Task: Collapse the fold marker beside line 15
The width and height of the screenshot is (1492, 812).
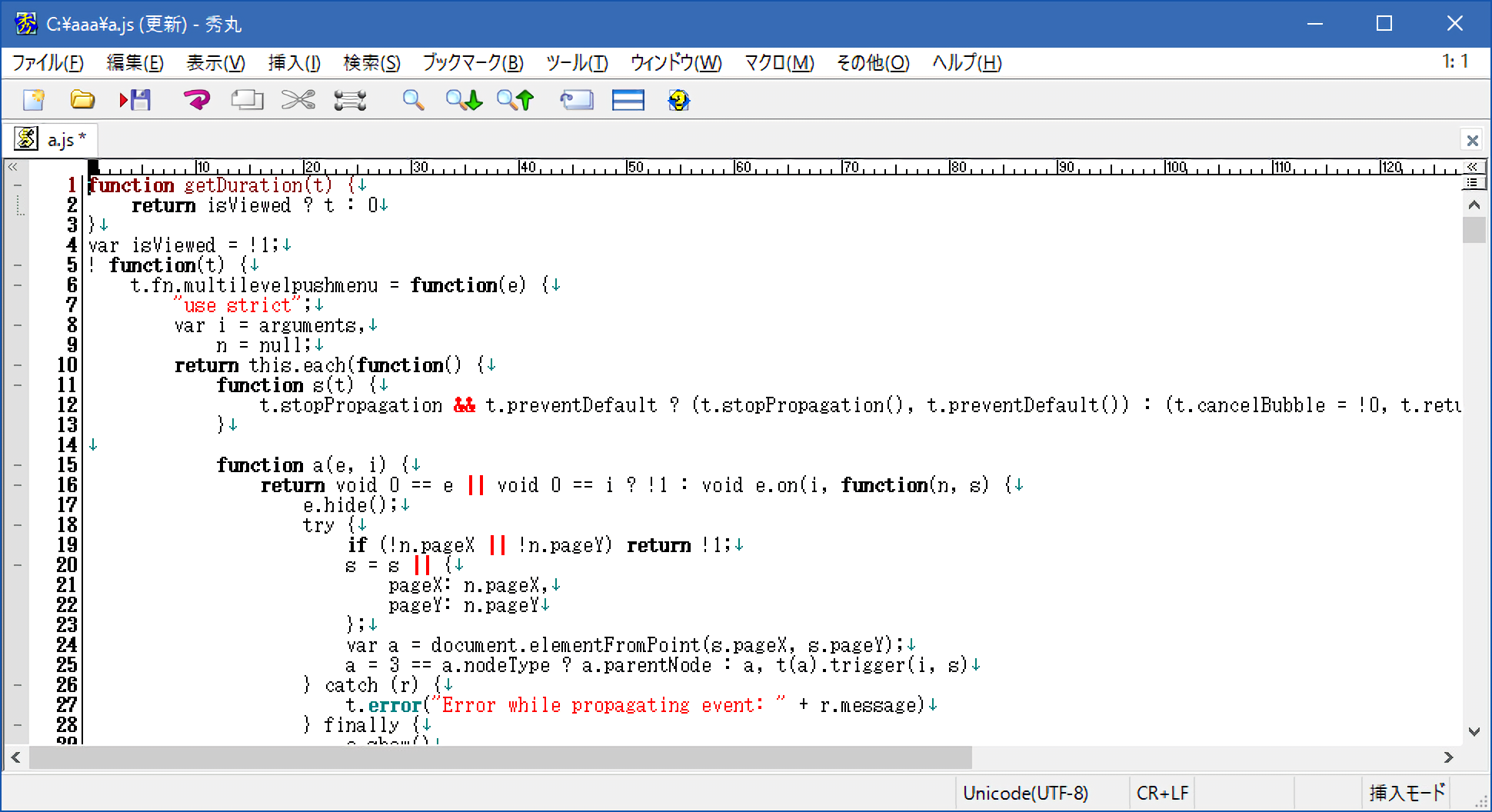Action: pos(17,465)
